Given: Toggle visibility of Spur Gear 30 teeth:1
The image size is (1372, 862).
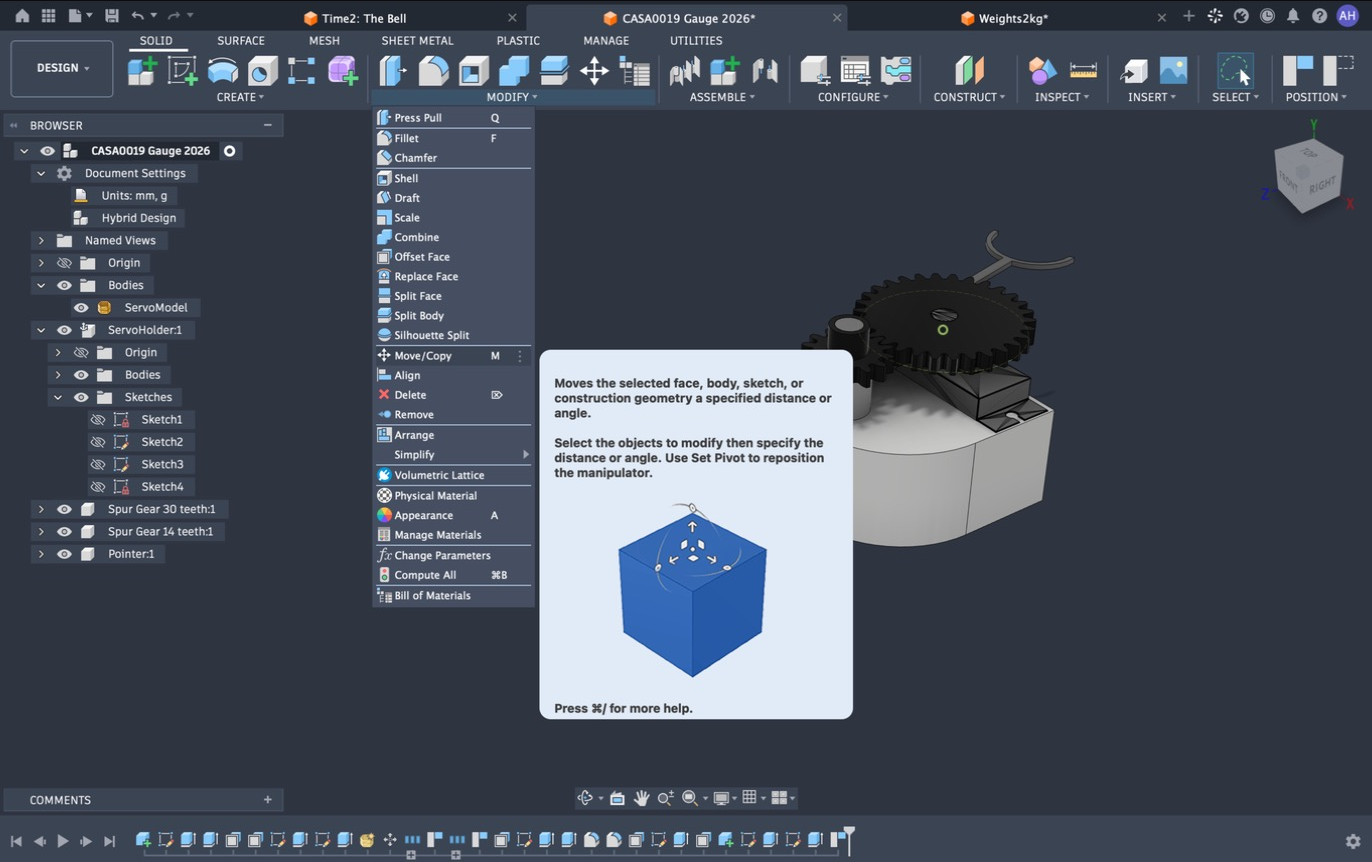Looking at the screenshot, I should point(64,509).
